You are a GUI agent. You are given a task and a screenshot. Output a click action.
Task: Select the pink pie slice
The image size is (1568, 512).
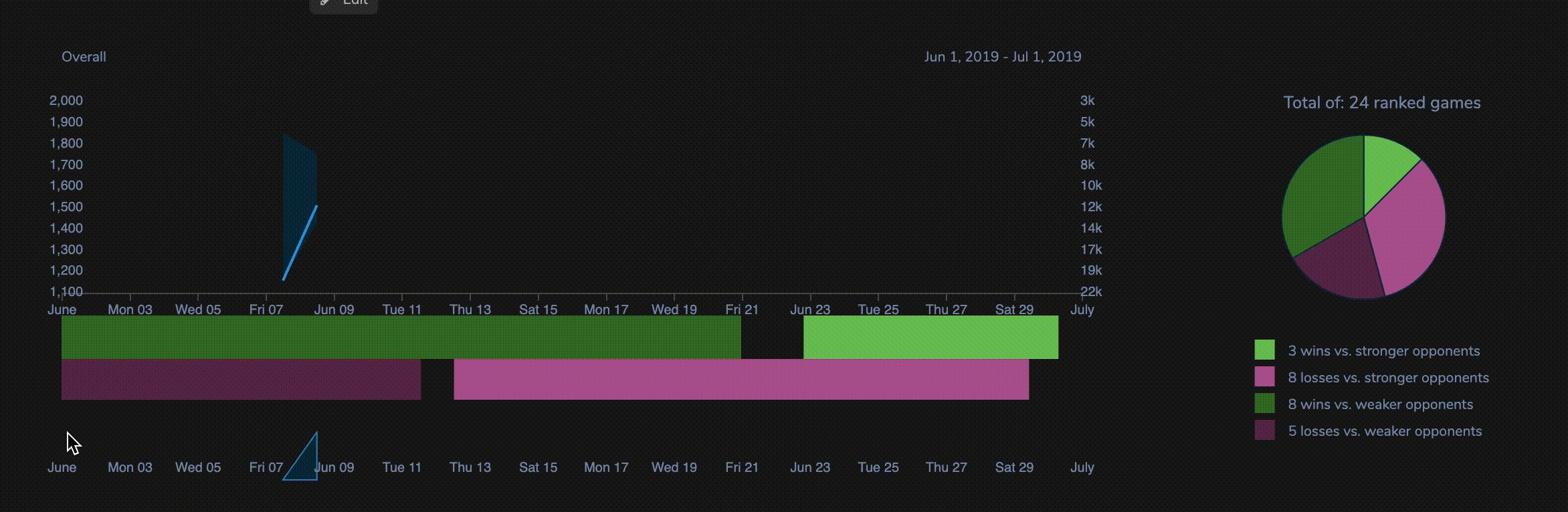pyautogui.click(x=1408, y=227)
